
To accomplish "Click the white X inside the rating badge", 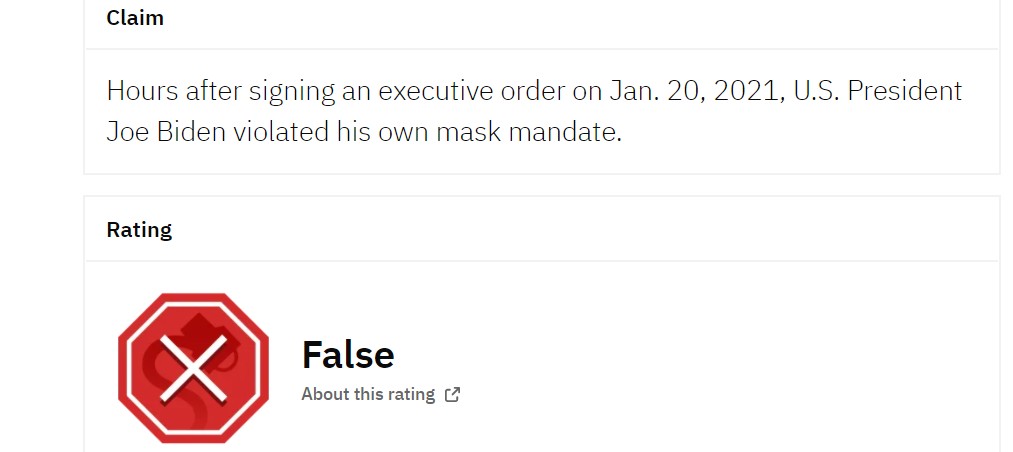I will 193,369.
